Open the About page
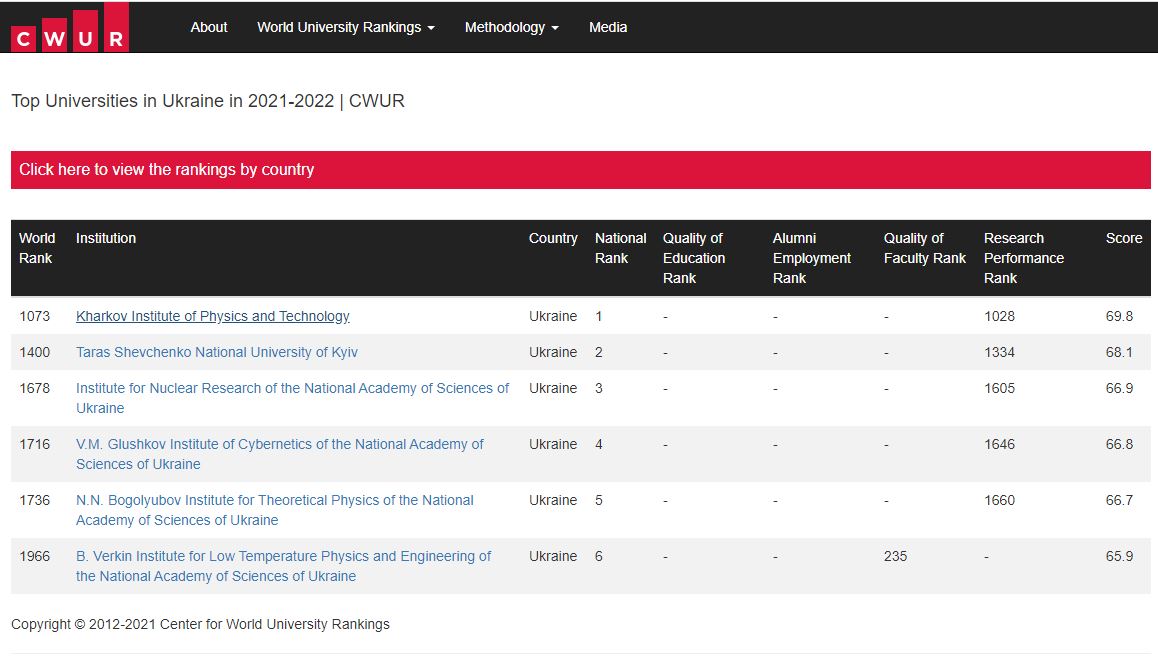Viewport: 1158px width, 666px height. point(209,27)
